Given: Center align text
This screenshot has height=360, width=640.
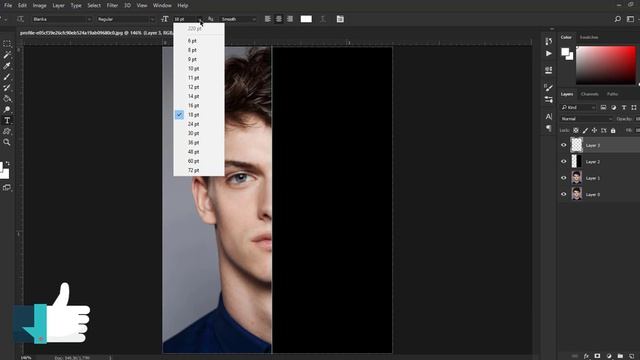Looking at the screenshot, I should click(279, 19).
